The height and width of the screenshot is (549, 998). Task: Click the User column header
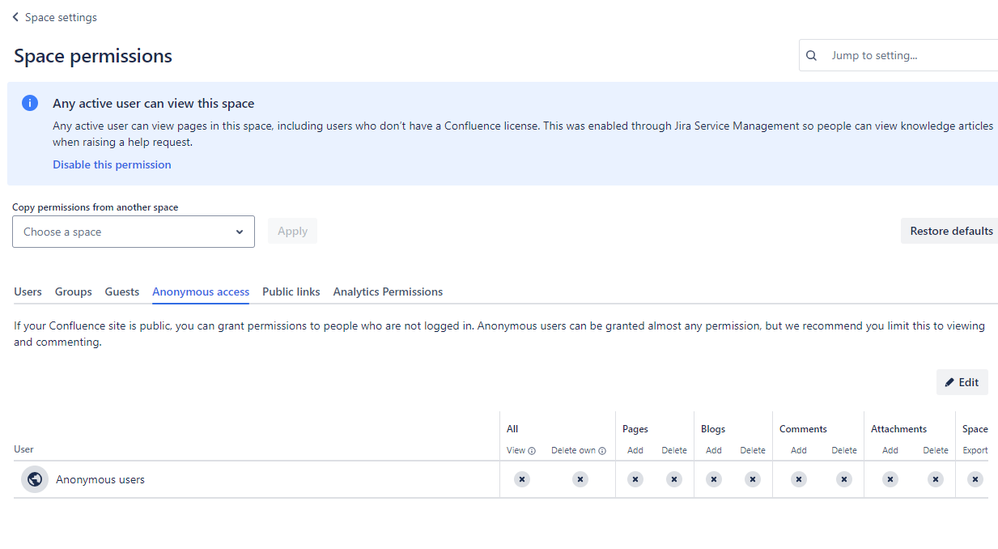point(24,449)
